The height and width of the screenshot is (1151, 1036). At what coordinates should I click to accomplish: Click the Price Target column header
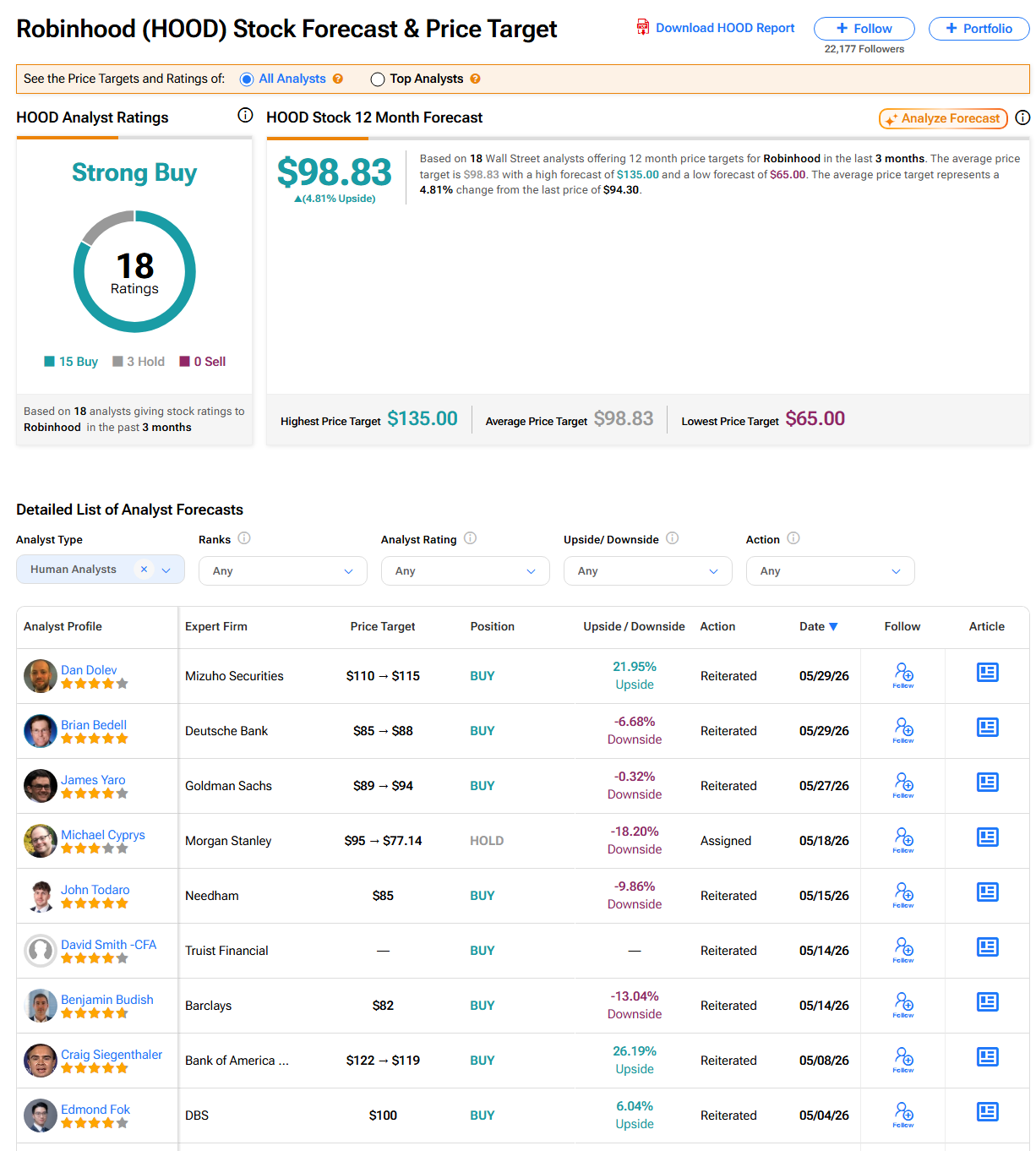383,626
